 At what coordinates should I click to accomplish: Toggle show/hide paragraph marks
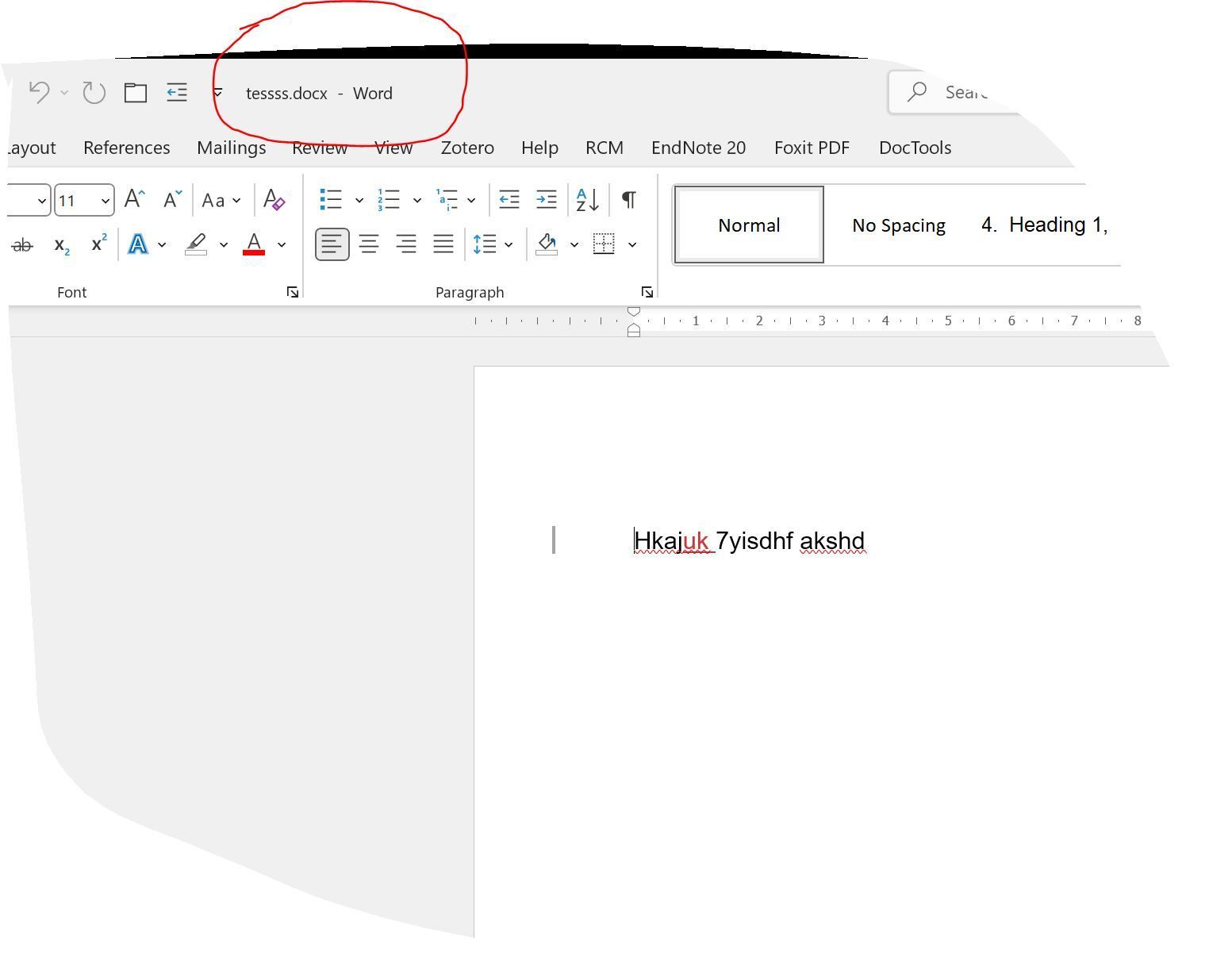(x=628, y=199)
